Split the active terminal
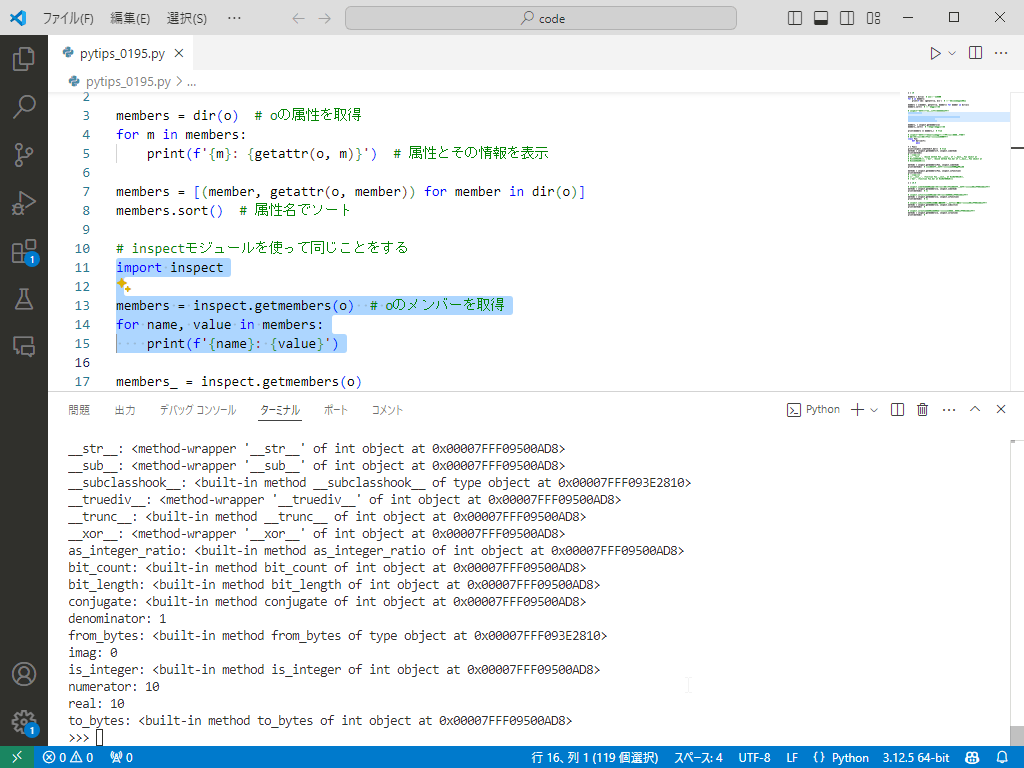The image size is (1024, 768). point(897,409)
